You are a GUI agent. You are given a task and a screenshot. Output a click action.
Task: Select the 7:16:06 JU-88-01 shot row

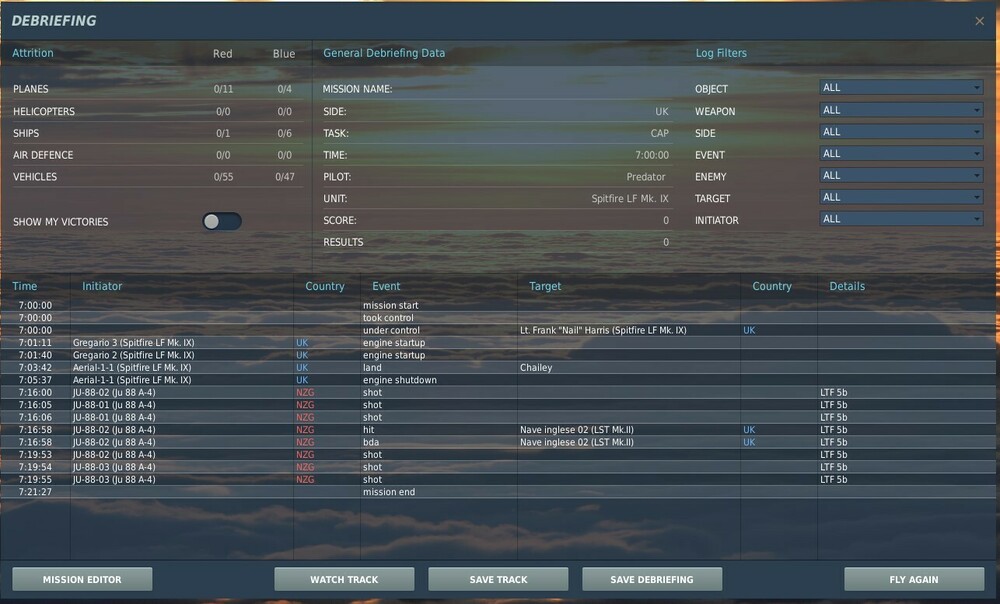click(497, 417)
